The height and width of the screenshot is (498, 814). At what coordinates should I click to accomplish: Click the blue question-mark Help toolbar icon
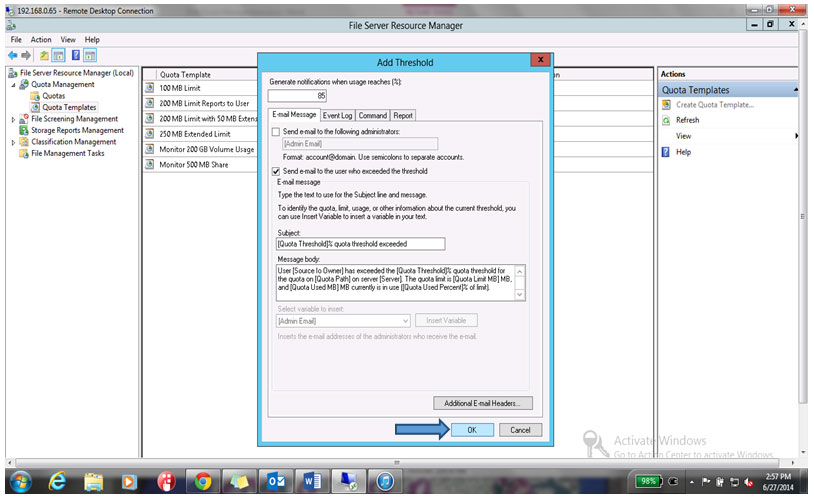pos(76,55)
